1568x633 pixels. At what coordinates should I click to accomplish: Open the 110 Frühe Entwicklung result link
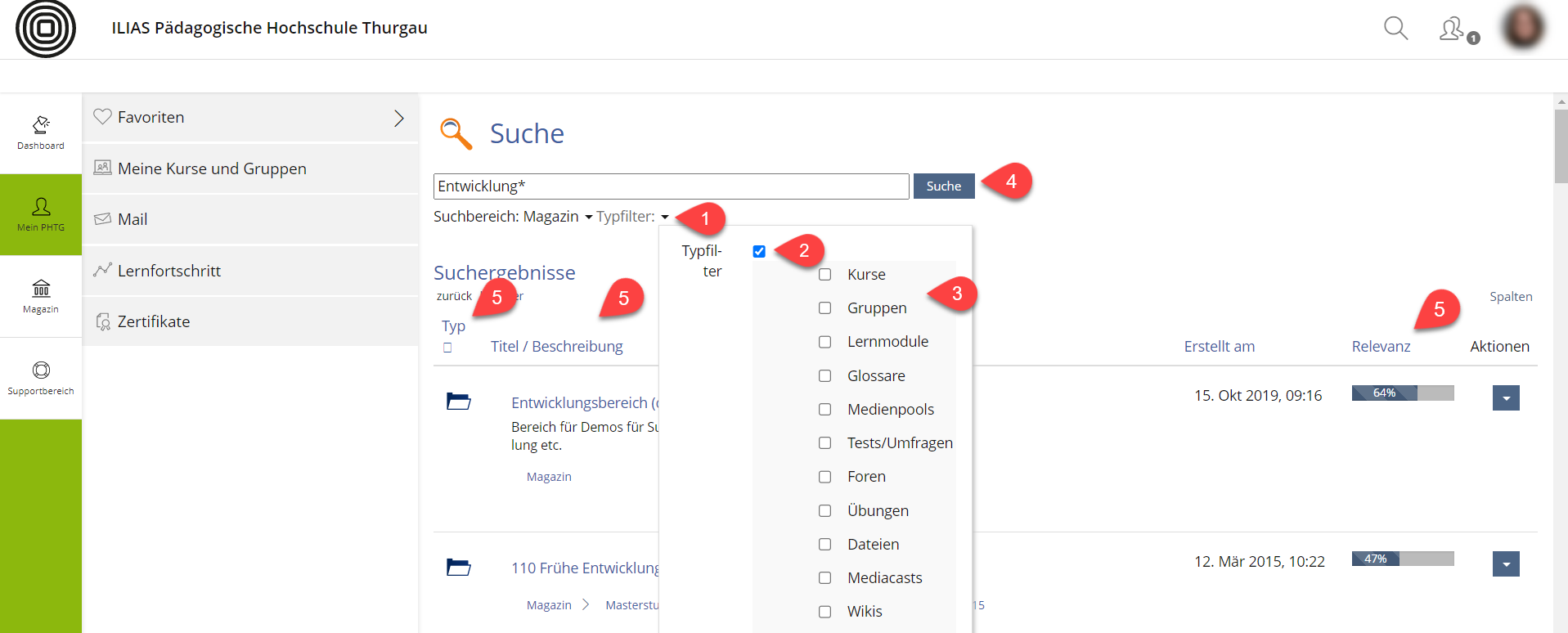coord(585,568)
